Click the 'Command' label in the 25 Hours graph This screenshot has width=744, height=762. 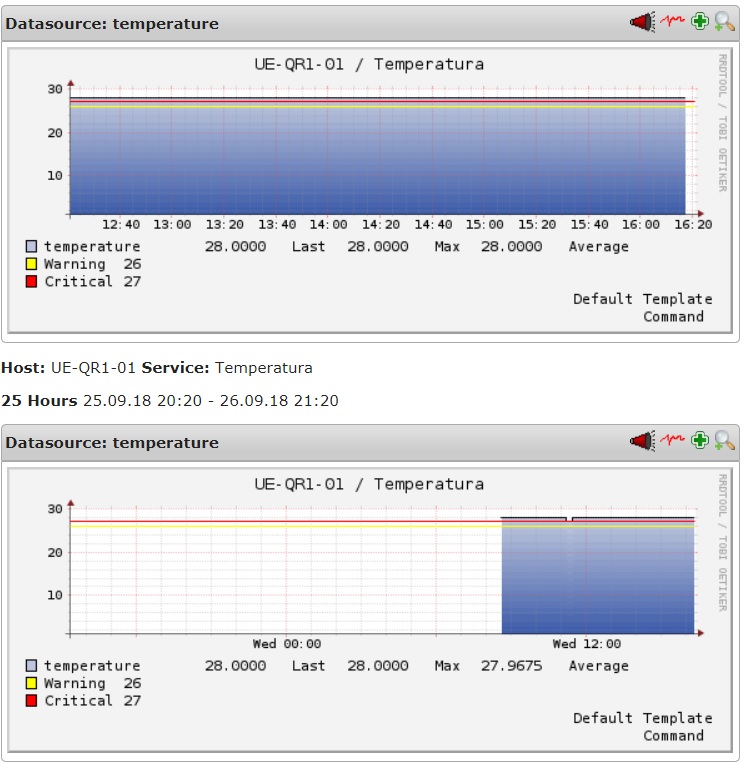coord(673,736)
